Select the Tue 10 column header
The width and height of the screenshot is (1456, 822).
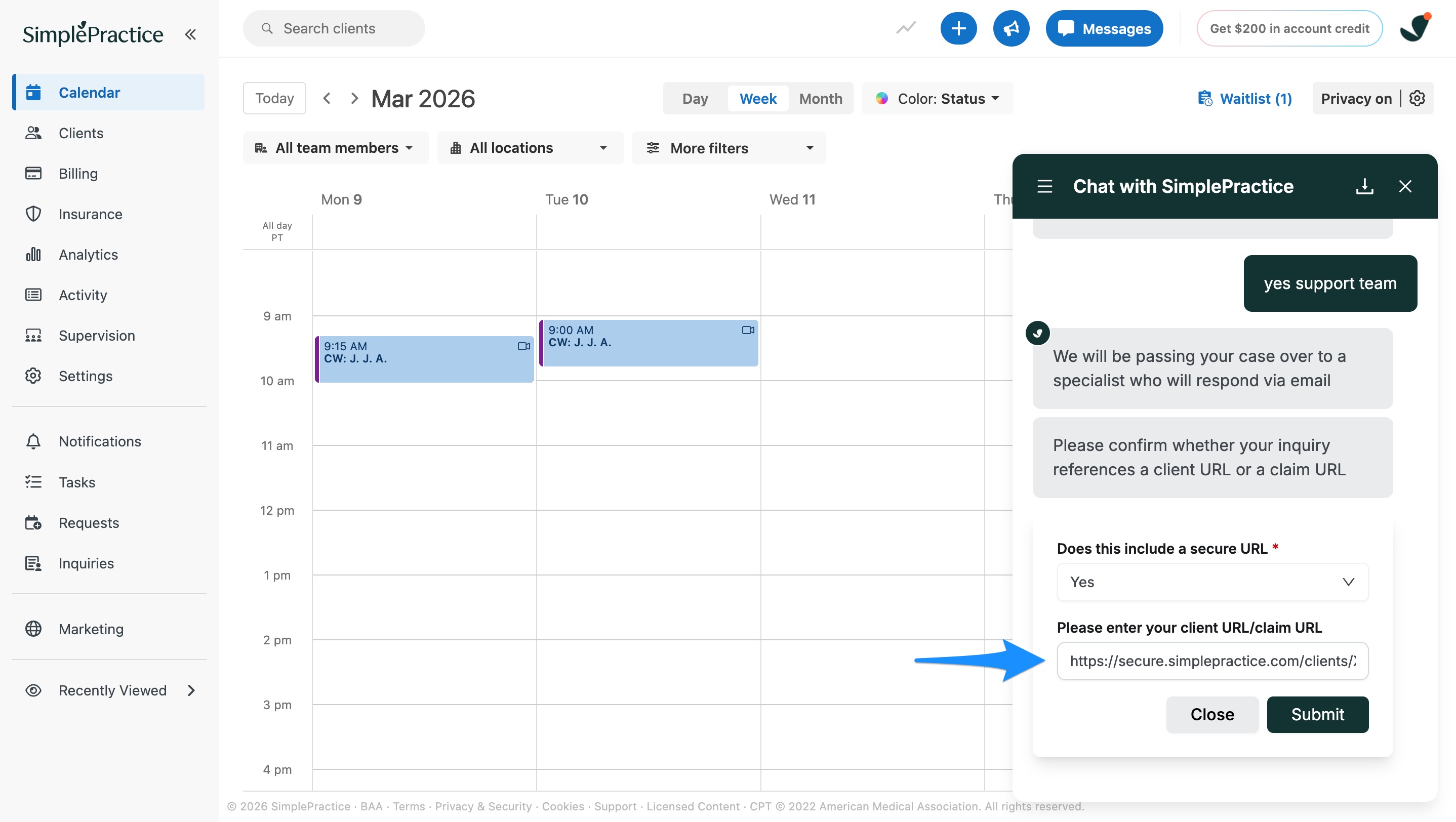[567, 199]
